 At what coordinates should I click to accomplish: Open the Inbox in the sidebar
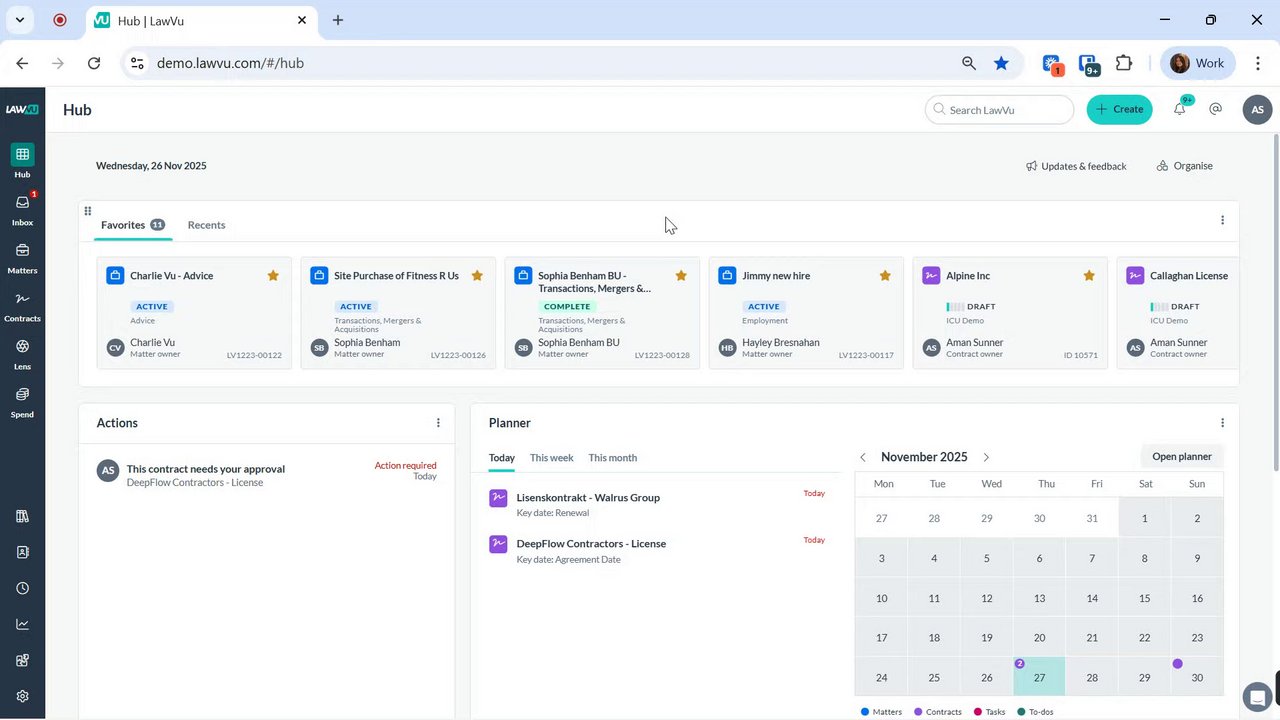(22, 209)
